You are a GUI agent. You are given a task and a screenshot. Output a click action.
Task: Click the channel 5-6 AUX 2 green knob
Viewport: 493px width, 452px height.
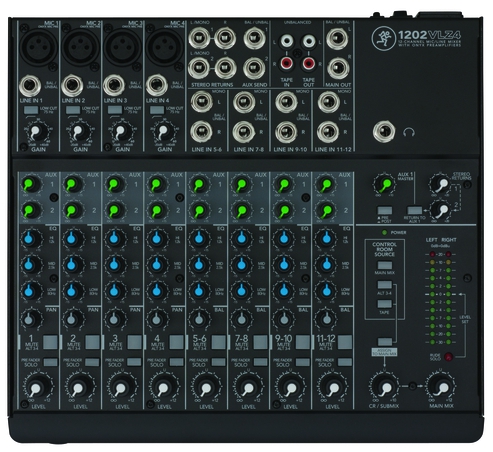[x=199, y=210]
